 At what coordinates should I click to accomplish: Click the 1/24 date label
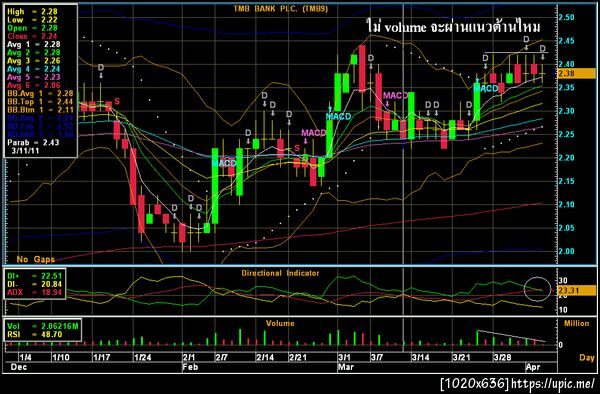tap(142, 358)
